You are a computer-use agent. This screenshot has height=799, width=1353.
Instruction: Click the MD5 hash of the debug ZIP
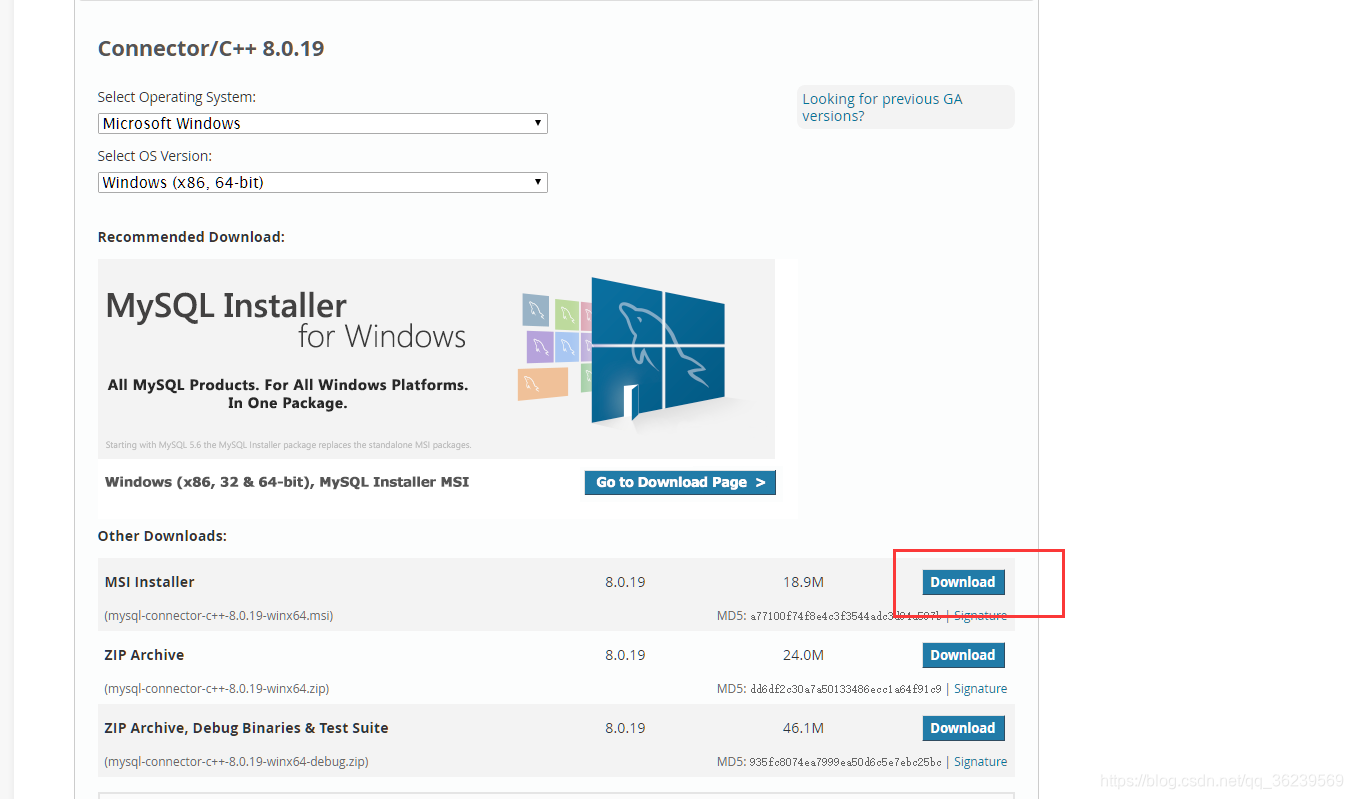tap(846, 762)
